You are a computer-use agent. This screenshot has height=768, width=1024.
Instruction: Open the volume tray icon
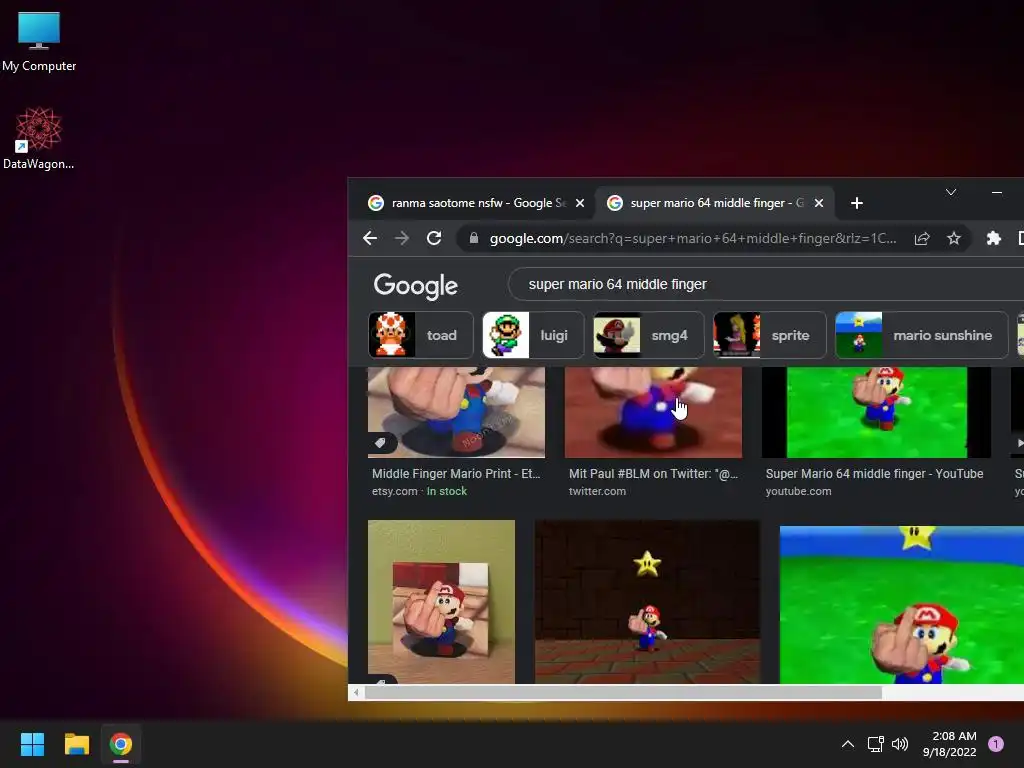point(900,744)
